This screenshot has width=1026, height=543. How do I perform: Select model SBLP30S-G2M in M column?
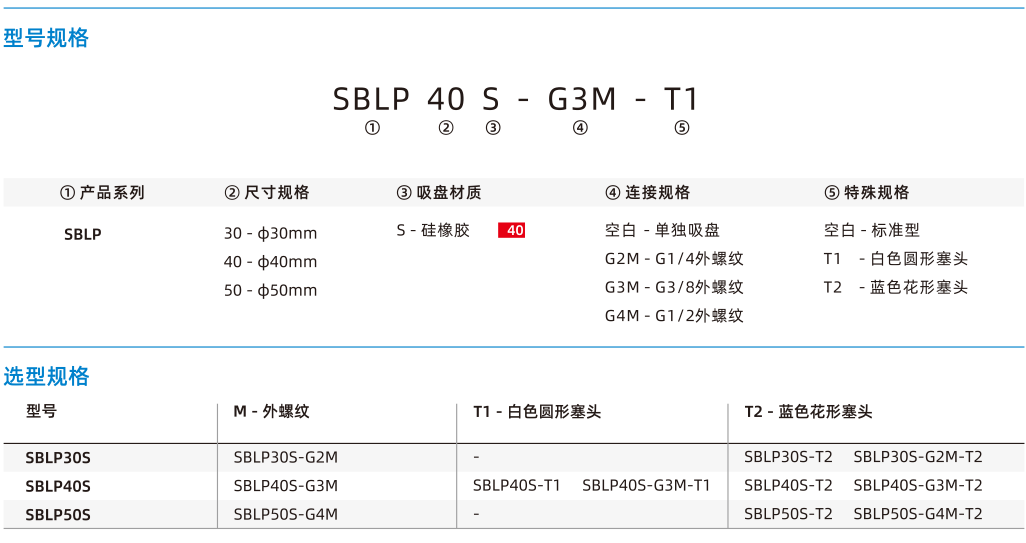point(286,457)
